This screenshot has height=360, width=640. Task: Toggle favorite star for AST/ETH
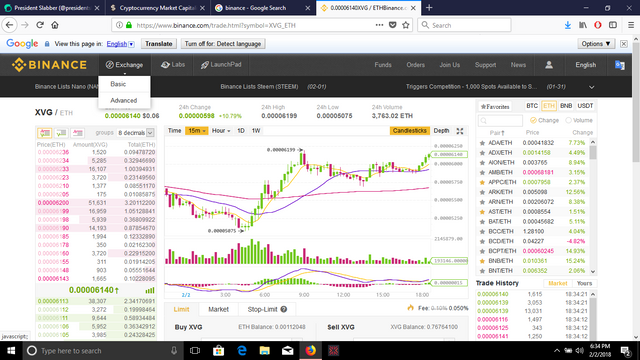click(x=482, y=211)
